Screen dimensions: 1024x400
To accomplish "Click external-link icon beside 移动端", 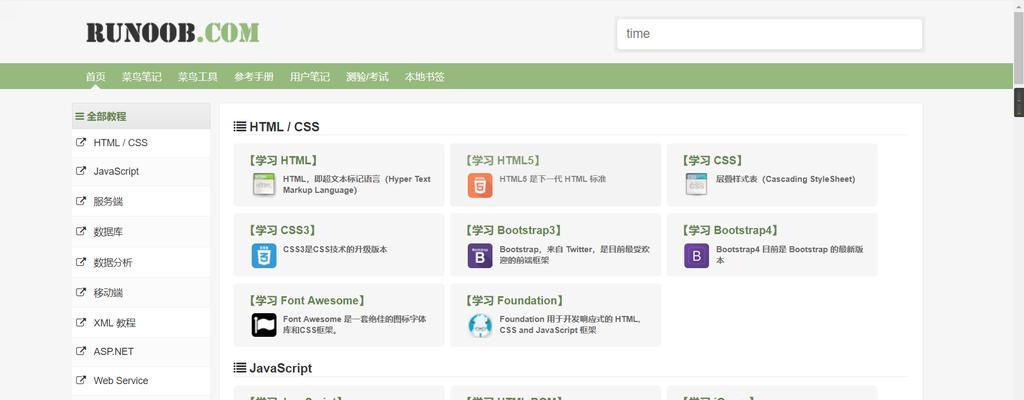I will 81,292.
